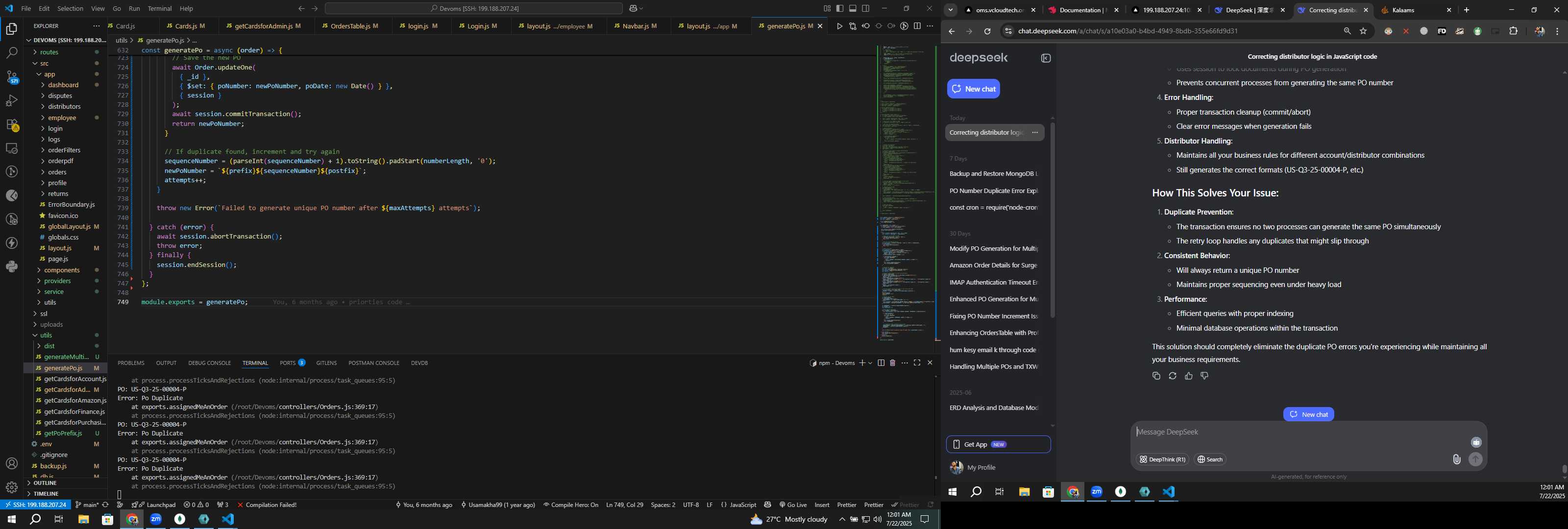
Task: Switch to PROBLEMS panel tab
Action: pyautogui.click(x=131, y=363)
